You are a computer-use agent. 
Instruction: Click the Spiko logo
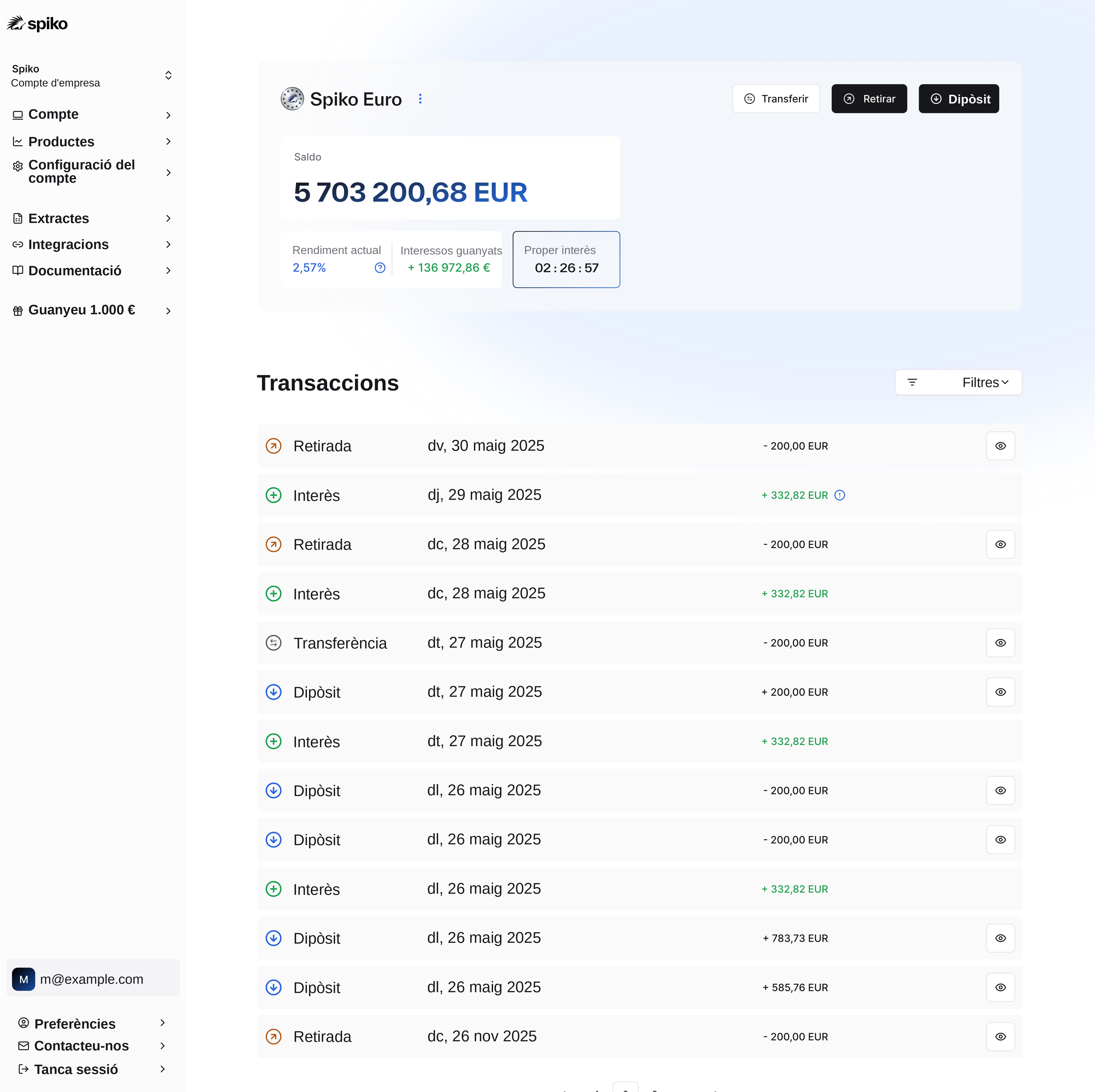pos(37,23)
